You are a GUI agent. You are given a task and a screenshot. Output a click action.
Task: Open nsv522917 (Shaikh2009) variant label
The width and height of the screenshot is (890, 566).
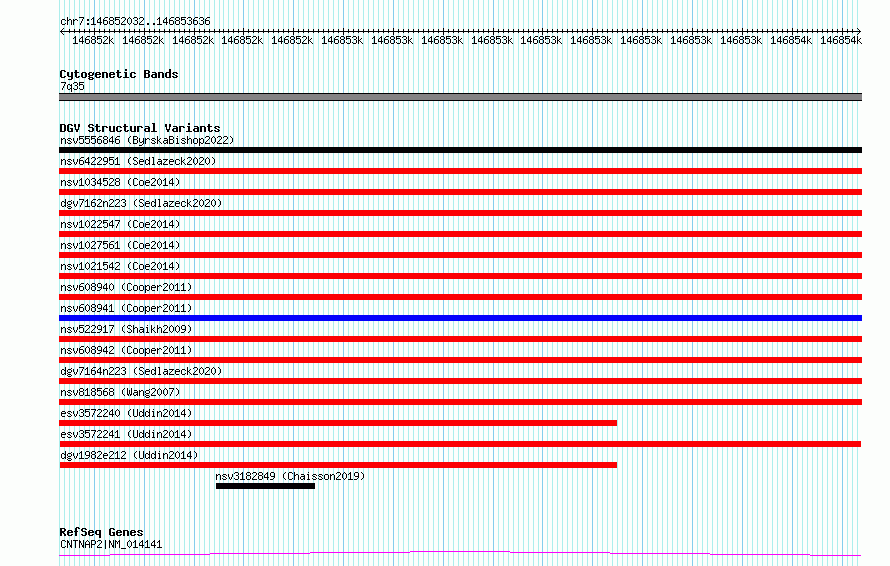[126, 329]
